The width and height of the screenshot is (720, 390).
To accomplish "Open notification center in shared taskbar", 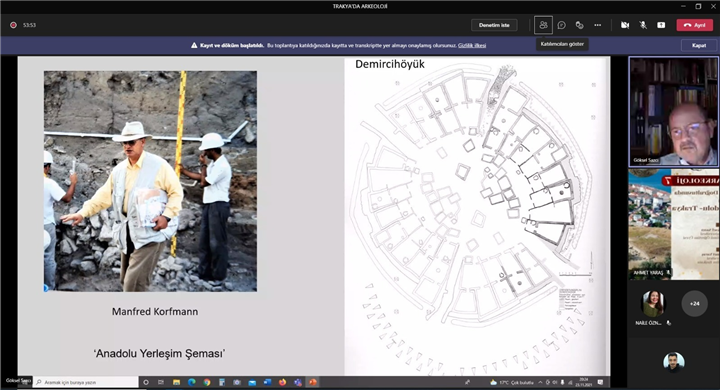I will click(x=600, y=382).
